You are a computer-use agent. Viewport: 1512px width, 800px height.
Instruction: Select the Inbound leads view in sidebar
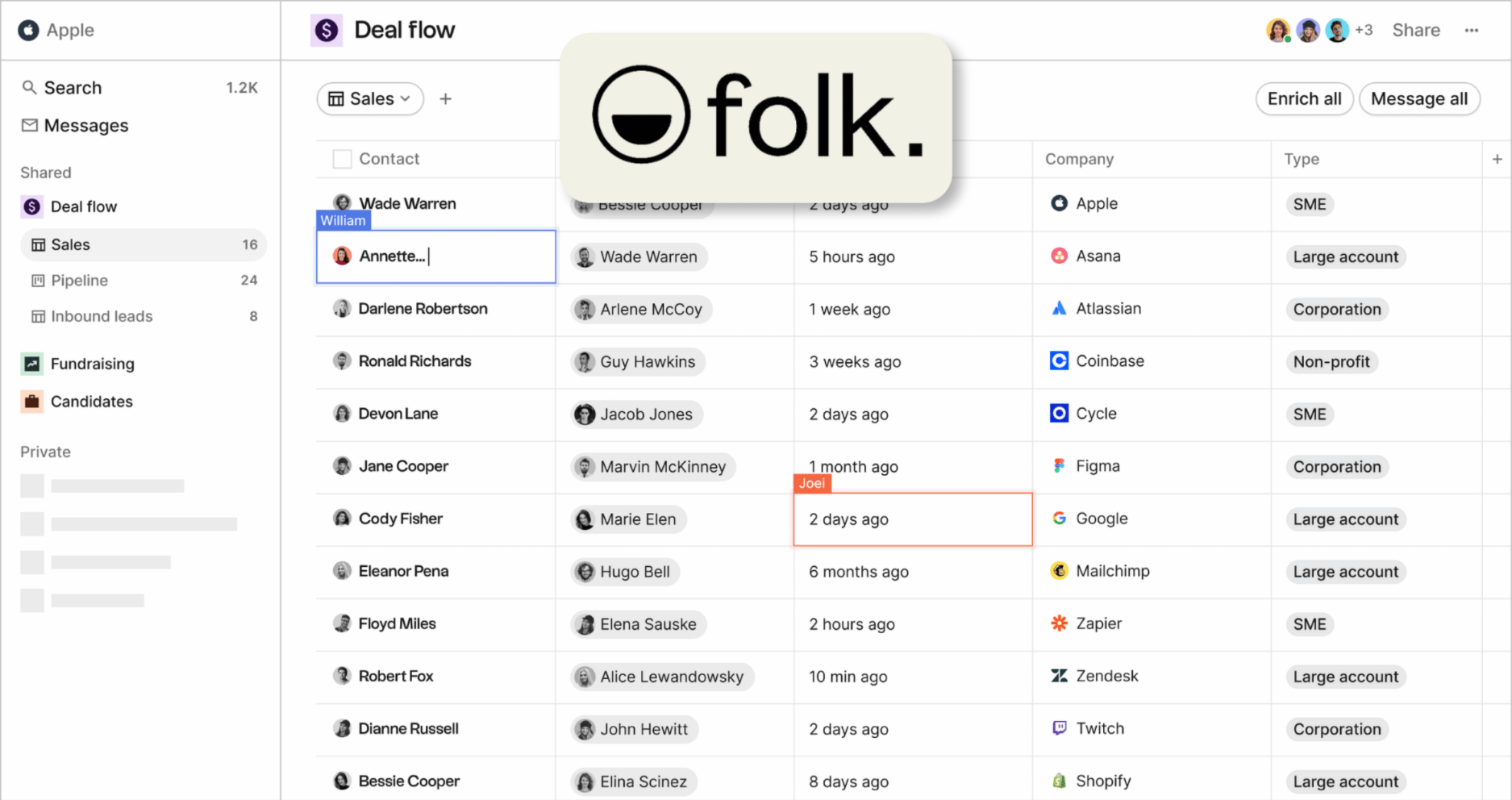click(x=144, y=316)
